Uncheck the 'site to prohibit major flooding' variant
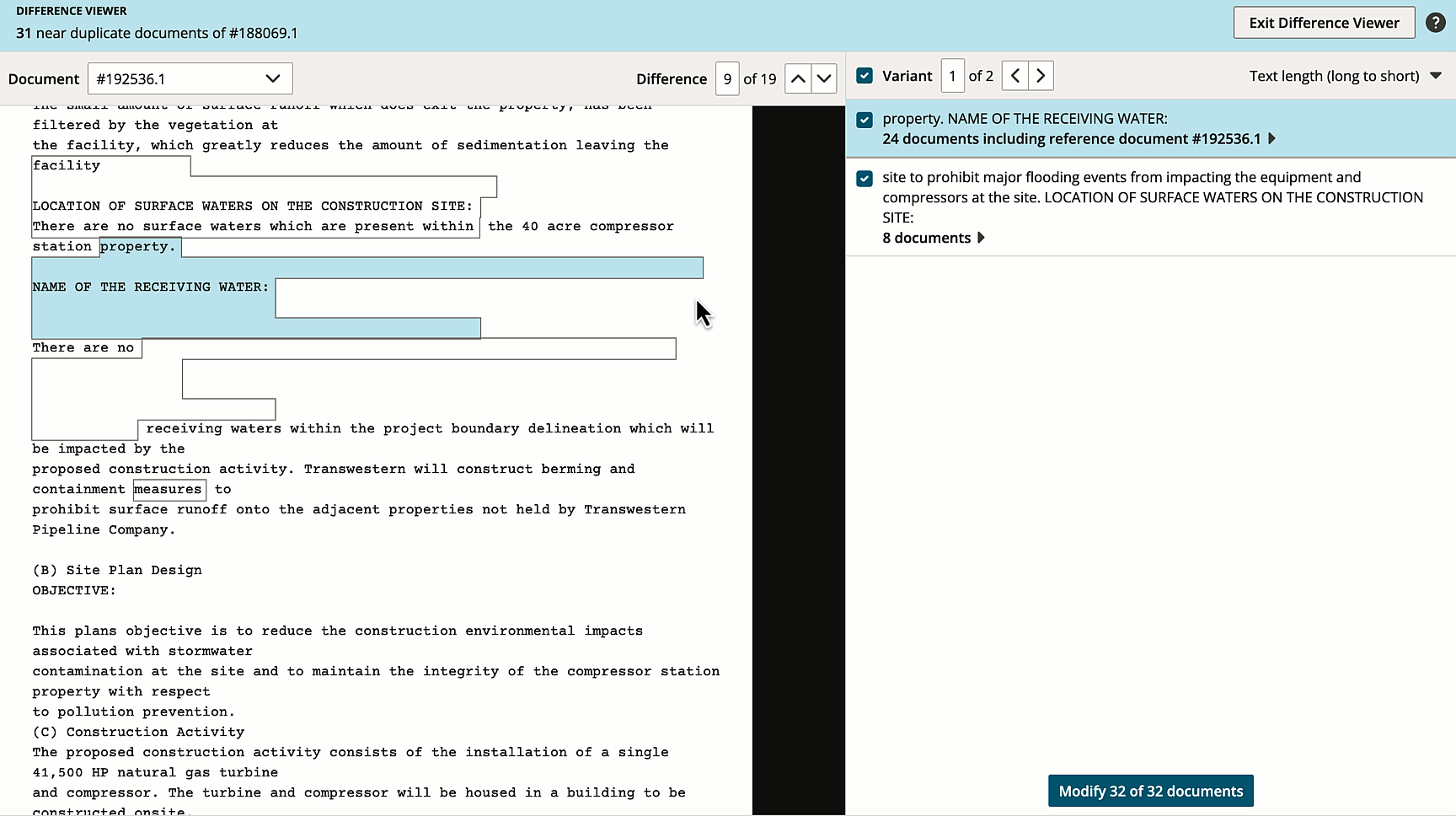The width and height of the screenshot is (1456, 816). click(x=864, y=179)
